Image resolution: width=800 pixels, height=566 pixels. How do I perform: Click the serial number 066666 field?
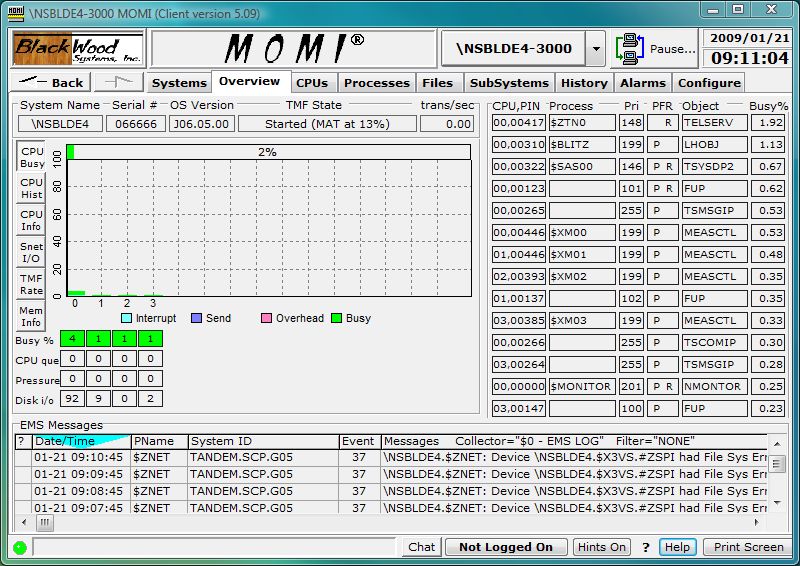coord(136,124)
